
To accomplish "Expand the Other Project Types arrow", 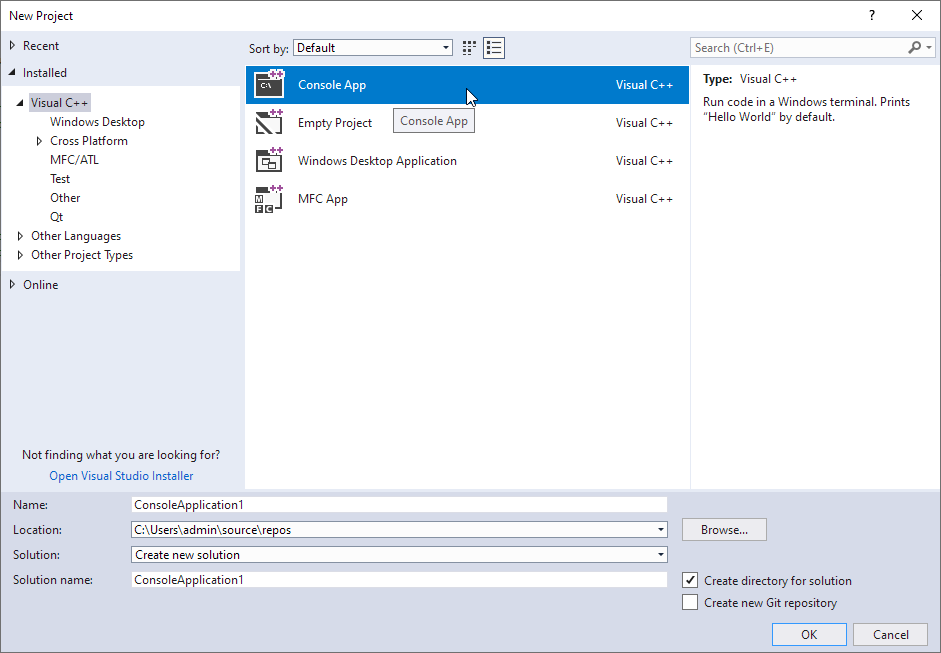I will [x=20, y=255].
